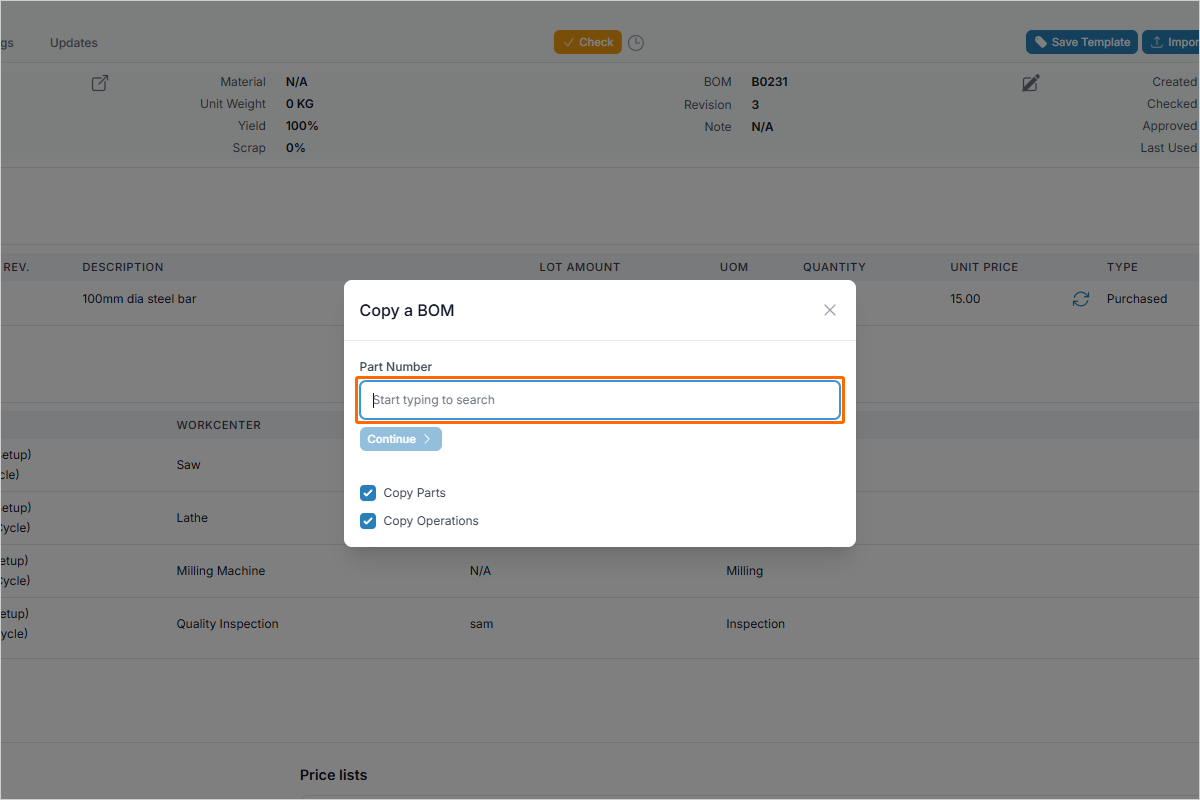Click the LOT AMOUNT column header
This screenshot has height=800, width=1200.
[580, 267]
